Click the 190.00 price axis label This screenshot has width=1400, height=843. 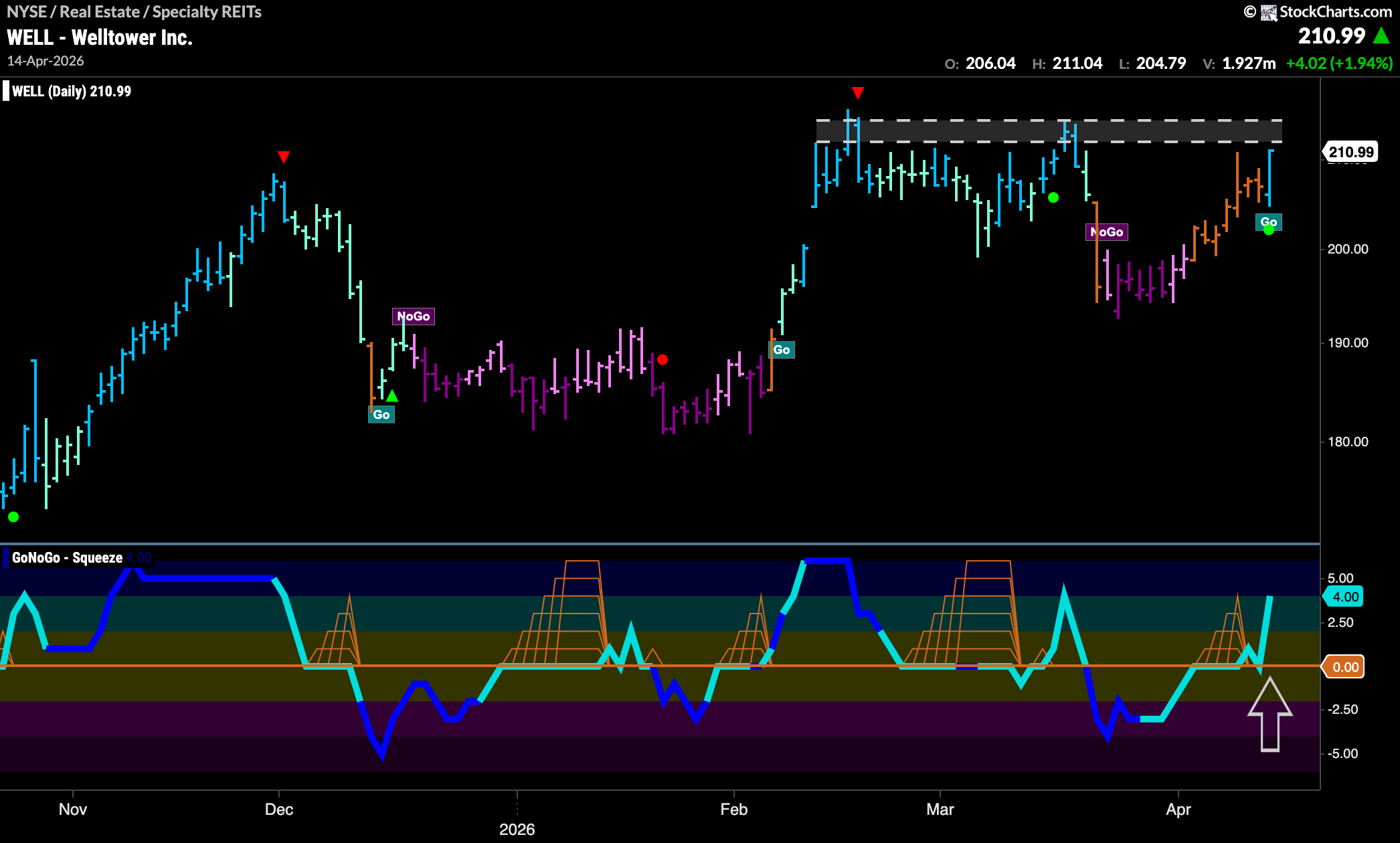point(1348,343)
